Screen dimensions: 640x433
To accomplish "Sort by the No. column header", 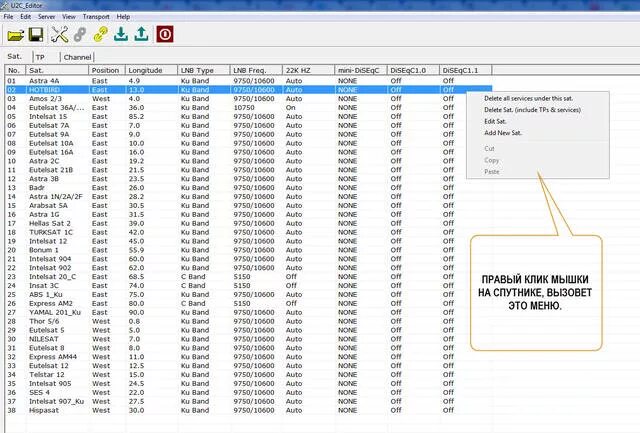I will [x=15, y=70].
